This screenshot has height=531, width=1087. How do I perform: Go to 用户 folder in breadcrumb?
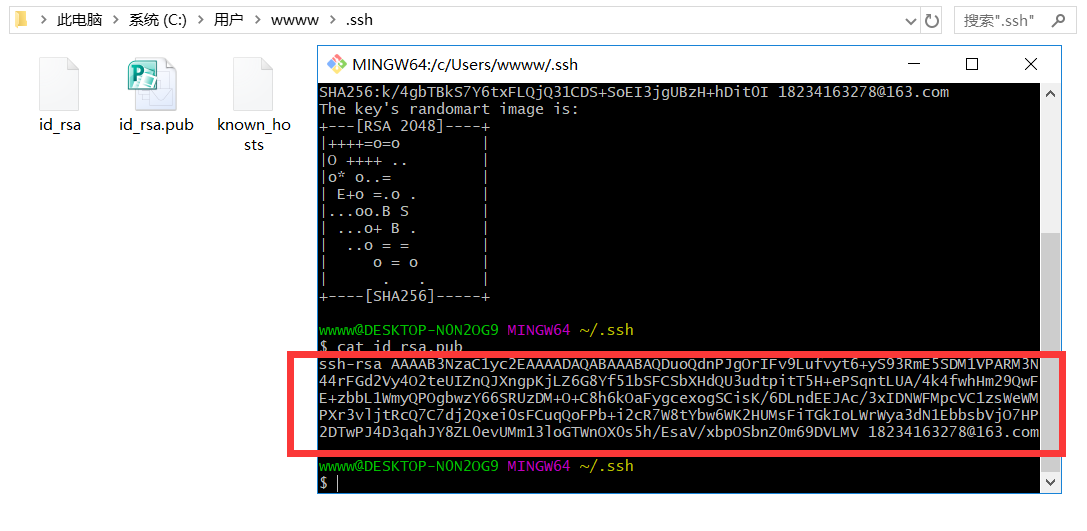(x=229, y=20)
